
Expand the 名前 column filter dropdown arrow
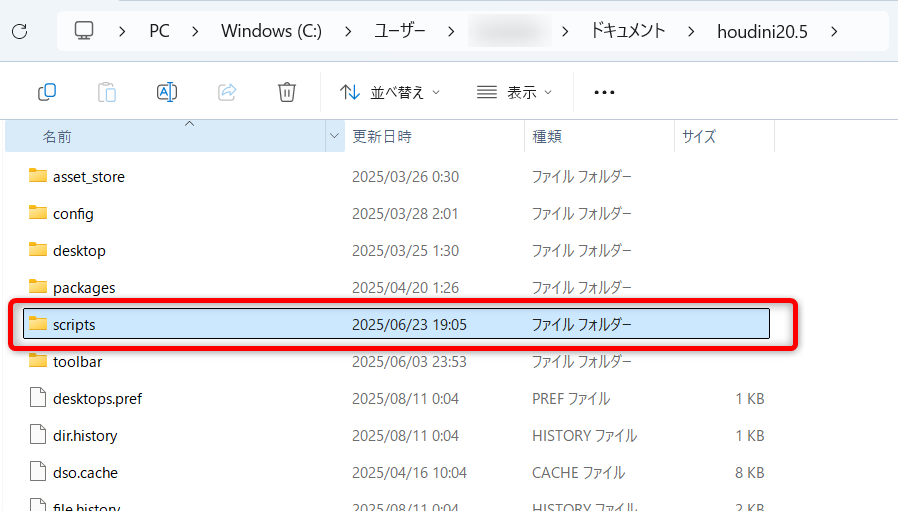334,136
